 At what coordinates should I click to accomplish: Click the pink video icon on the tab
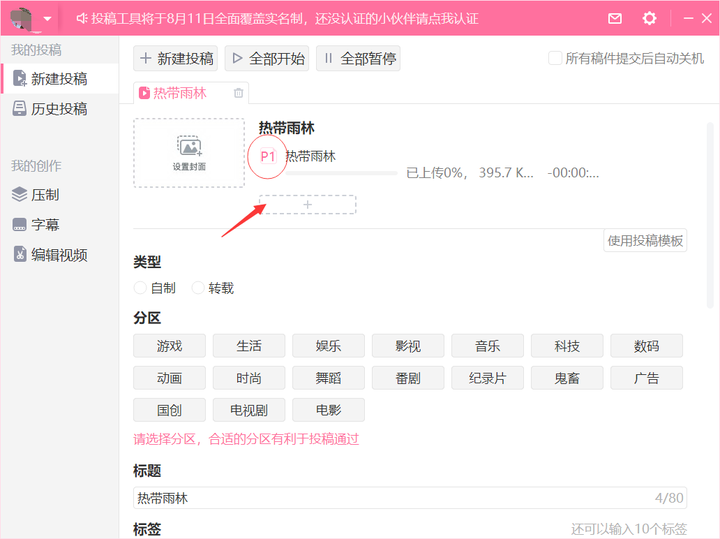(x=144, y=93)
